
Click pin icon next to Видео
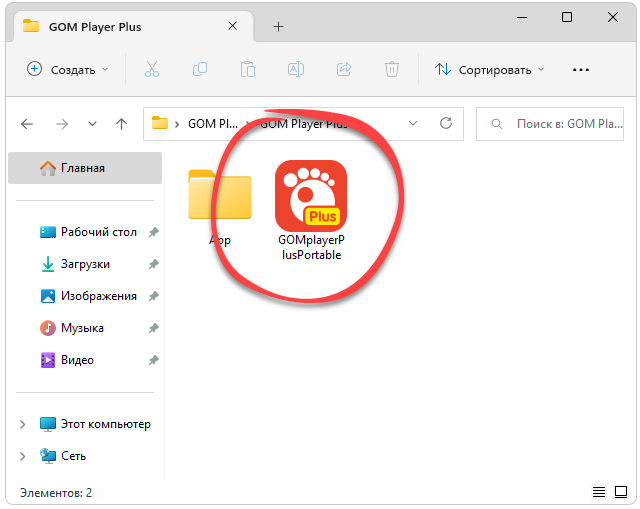coord(153,360)
